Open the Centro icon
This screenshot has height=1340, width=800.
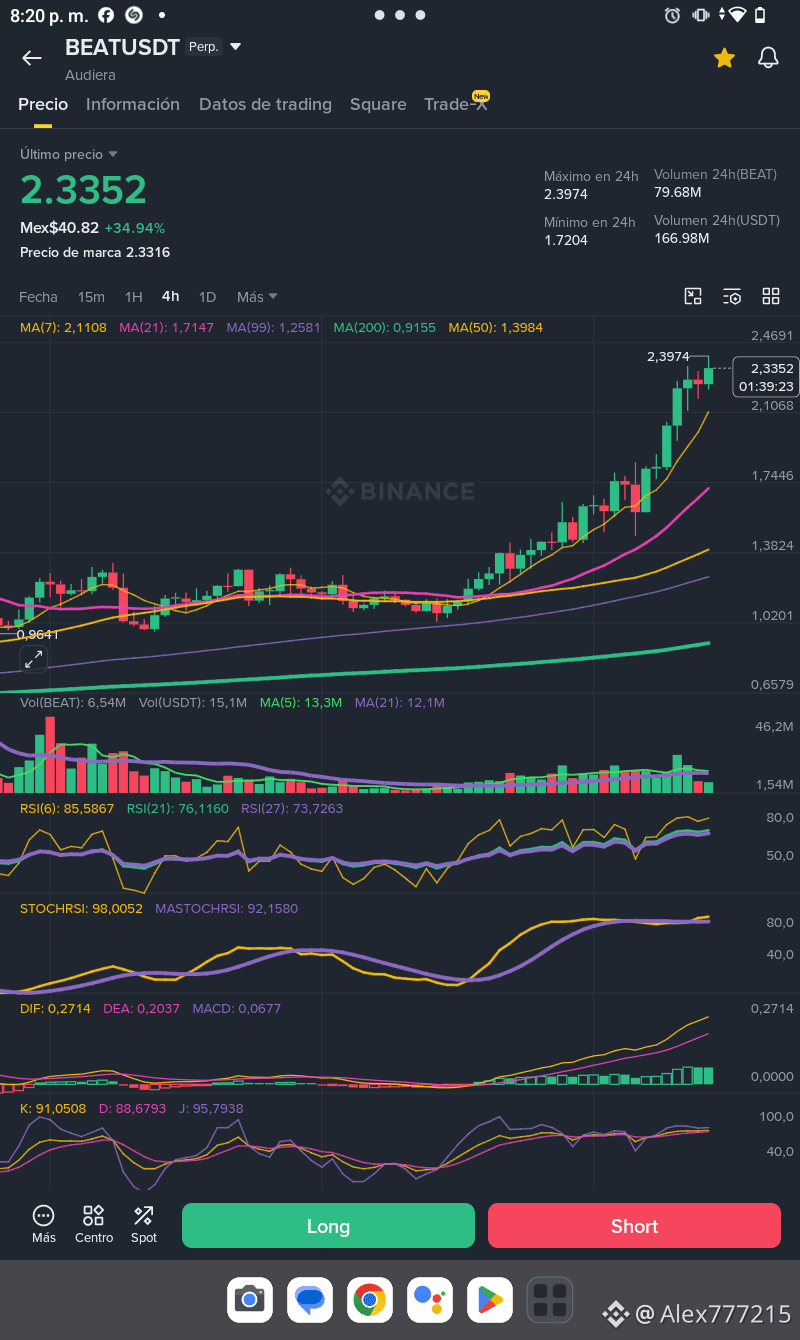point(94,1224)
